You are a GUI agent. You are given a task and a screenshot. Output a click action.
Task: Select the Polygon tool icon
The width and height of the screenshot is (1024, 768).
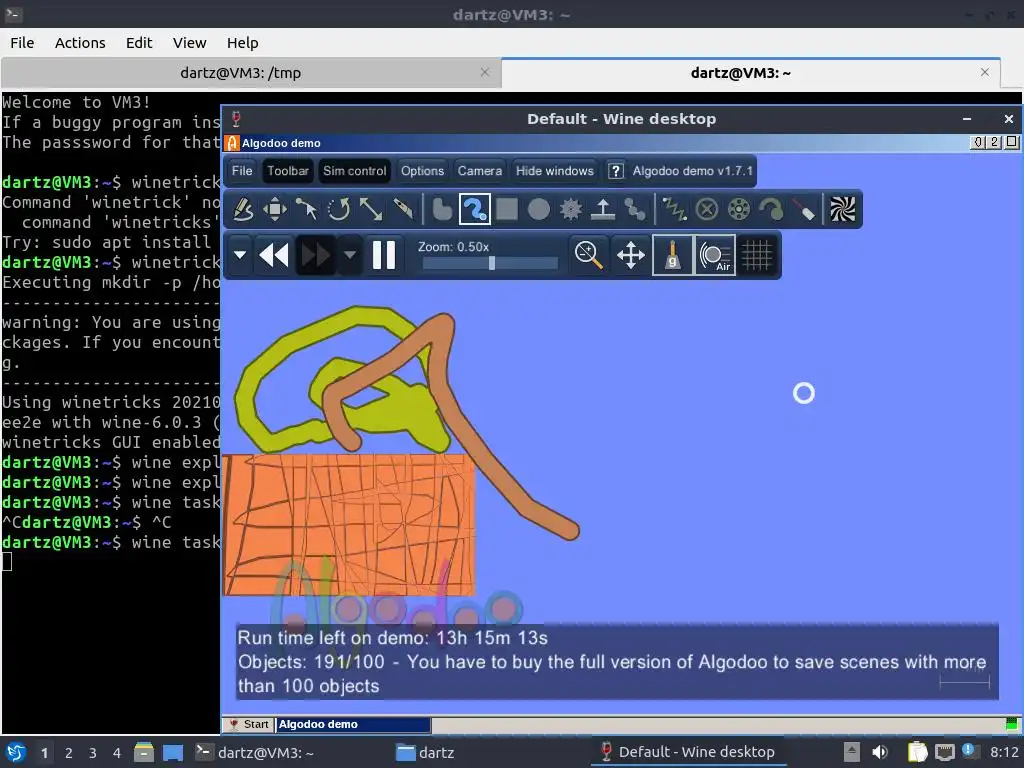point(442,210)
